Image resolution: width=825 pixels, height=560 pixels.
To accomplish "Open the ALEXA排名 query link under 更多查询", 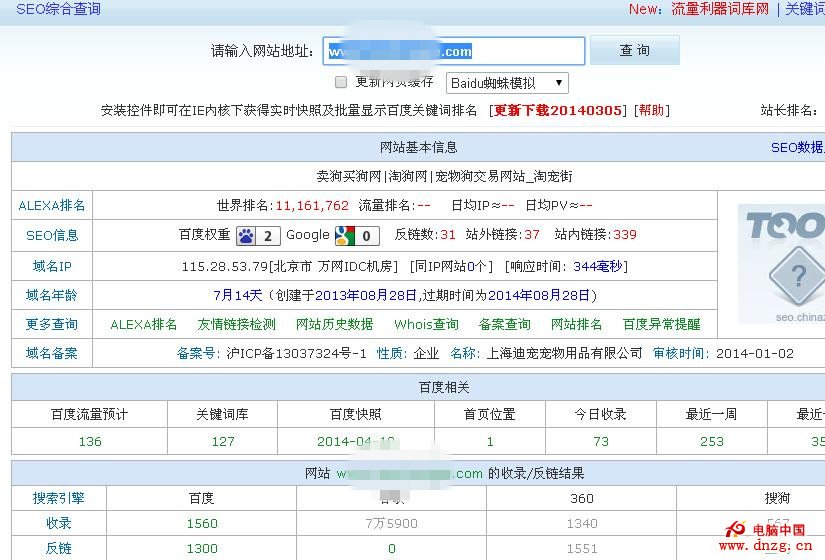I will [x=143, y=324].
